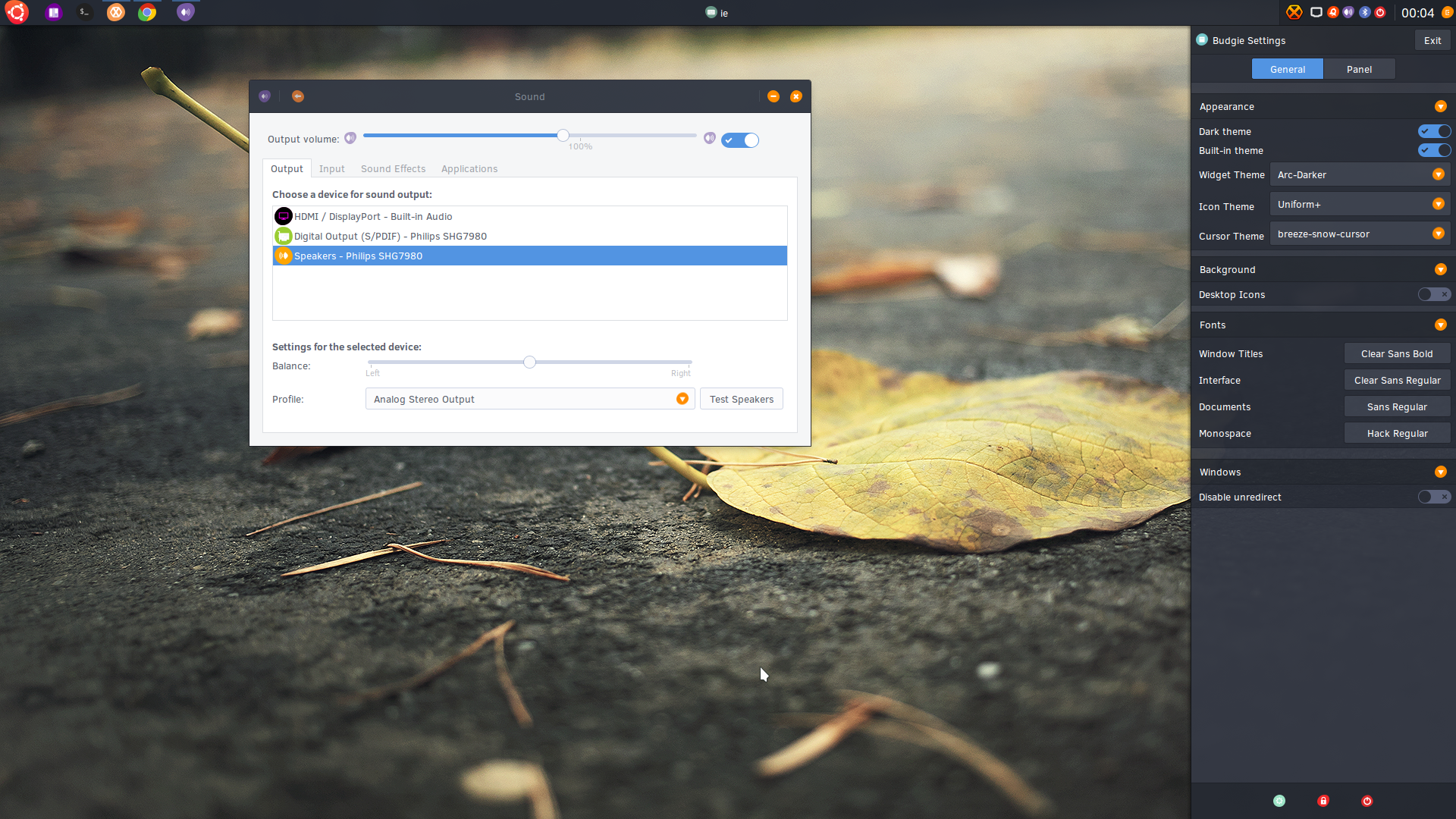This screenshot has width=1456, height=819.
Task: Open the Bluetooth indicator
Action: point(1364,12)
